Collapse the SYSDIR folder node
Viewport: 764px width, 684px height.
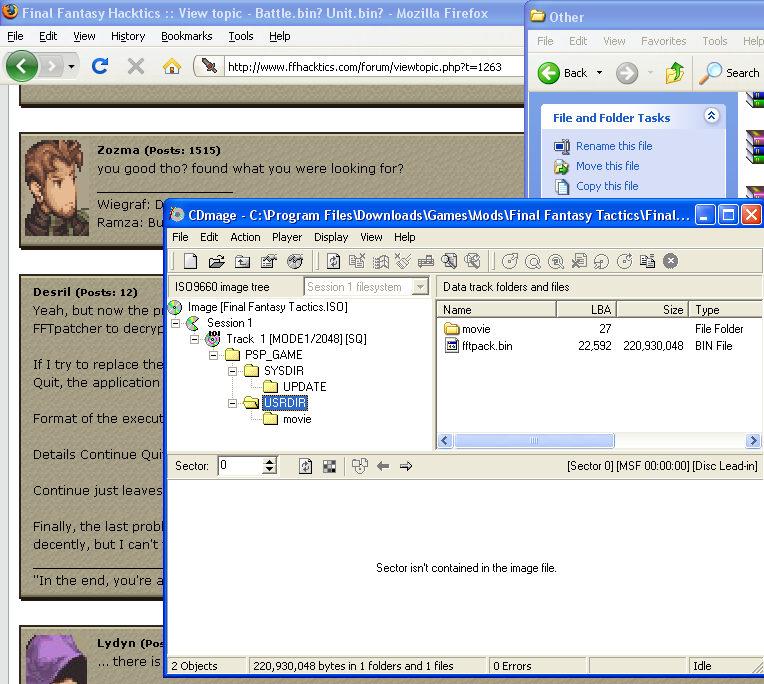(x=232, y=371)
